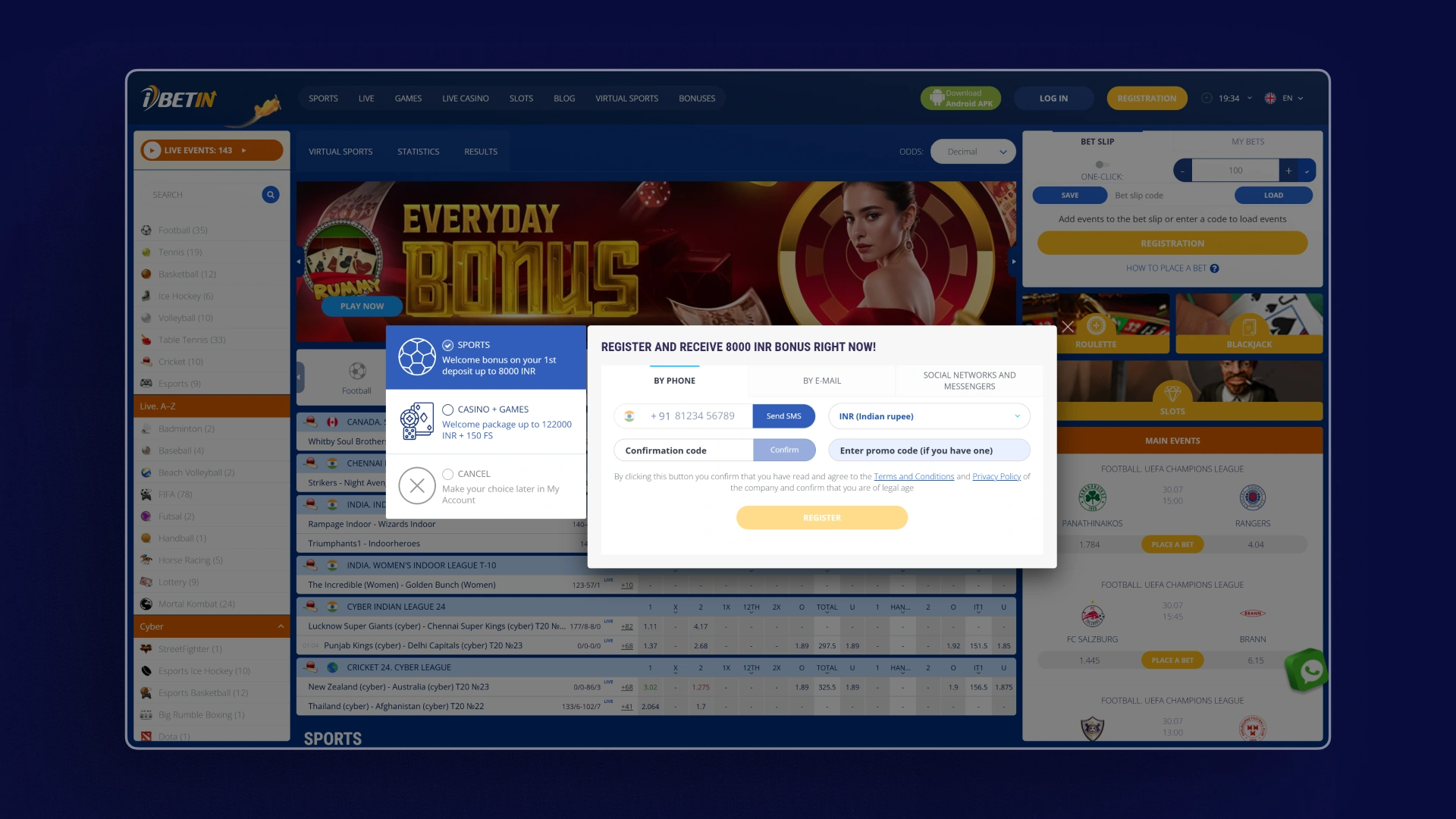
Task: Open the Privacy Policy link
Action: click(x=996, y=476)
